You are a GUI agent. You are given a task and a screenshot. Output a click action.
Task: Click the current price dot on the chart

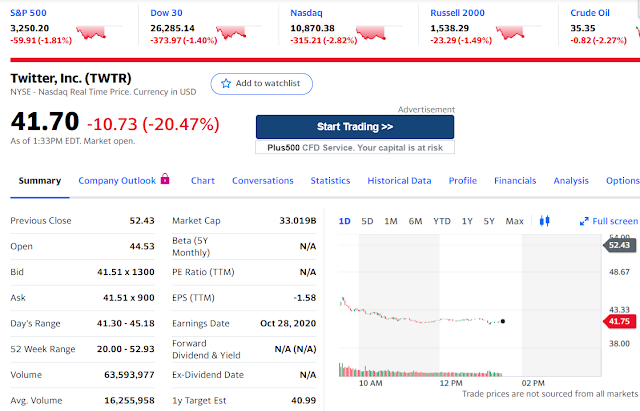click(x=503, y=321)
